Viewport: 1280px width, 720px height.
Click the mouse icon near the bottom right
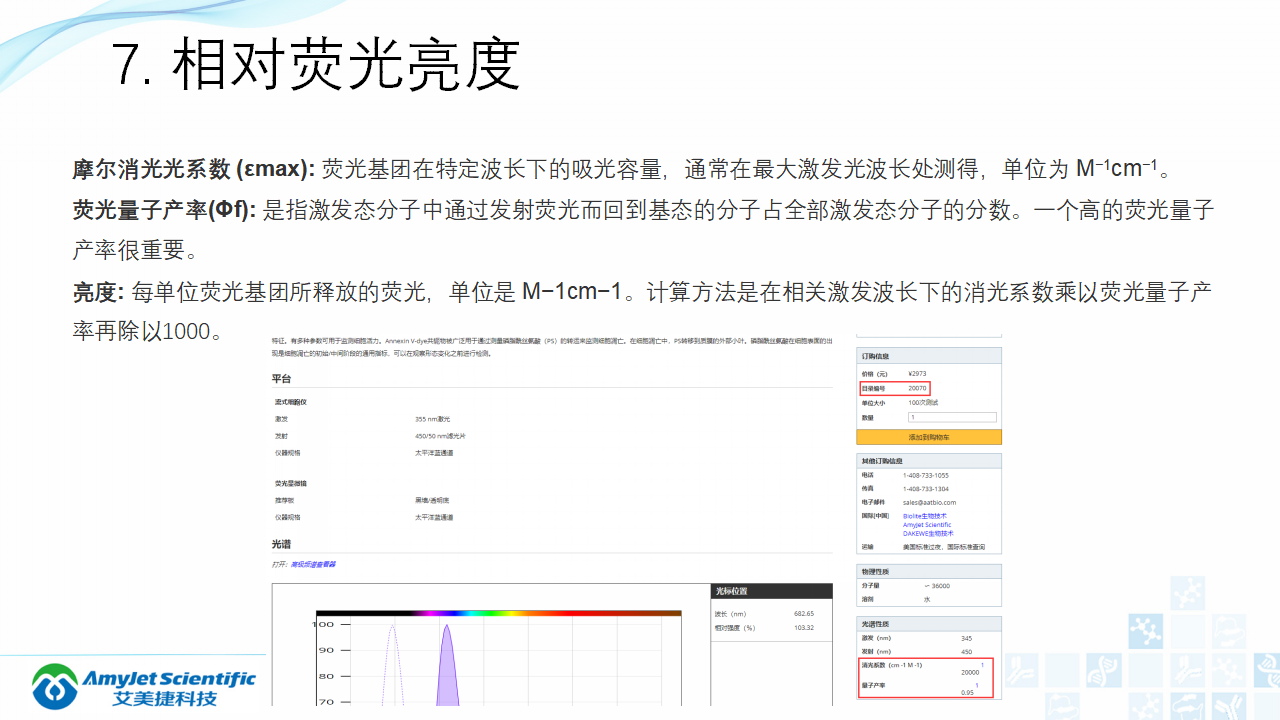click(x=1188, y=708)
